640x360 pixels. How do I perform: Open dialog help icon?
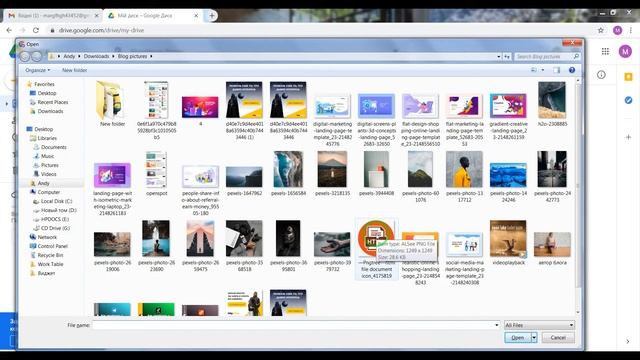(x=572, y=70)
